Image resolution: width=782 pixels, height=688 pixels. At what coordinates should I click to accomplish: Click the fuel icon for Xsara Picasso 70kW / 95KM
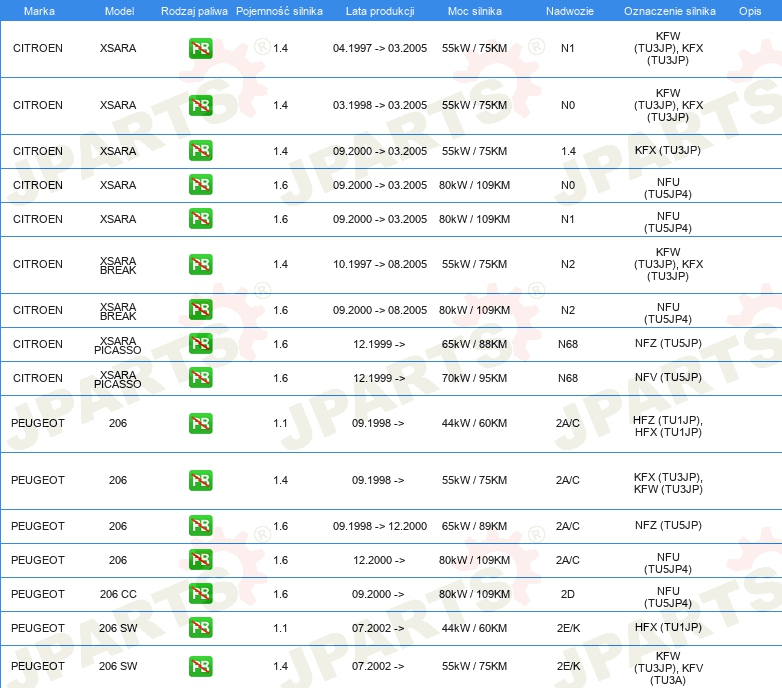point(200,378)
